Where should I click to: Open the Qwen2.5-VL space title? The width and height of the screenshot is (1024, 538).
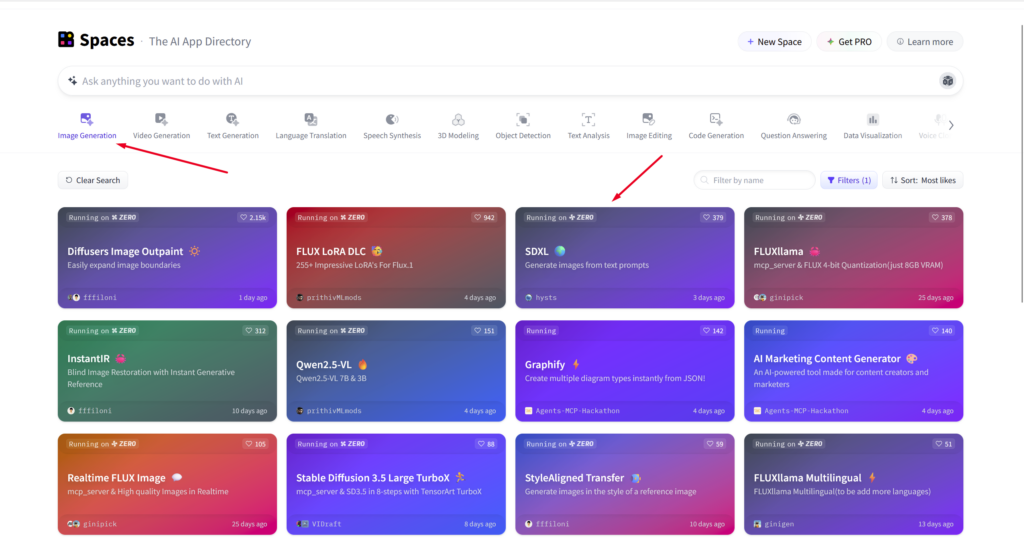click(323, 365)
